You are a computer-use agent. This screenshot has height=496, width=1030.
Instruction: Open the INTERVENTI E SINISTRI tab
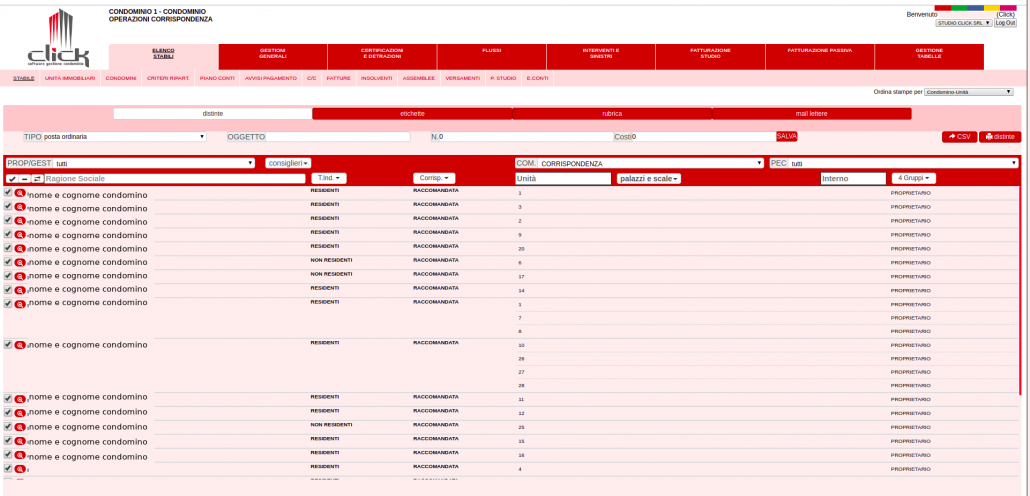point(600,56)
